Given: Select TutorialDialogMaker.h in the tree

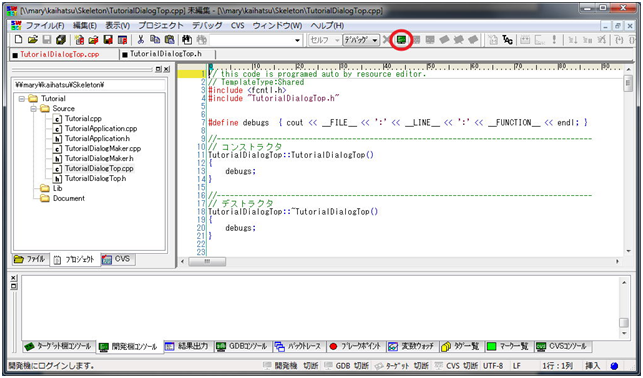Looking at the screenshot, I should tap(99, 158).
